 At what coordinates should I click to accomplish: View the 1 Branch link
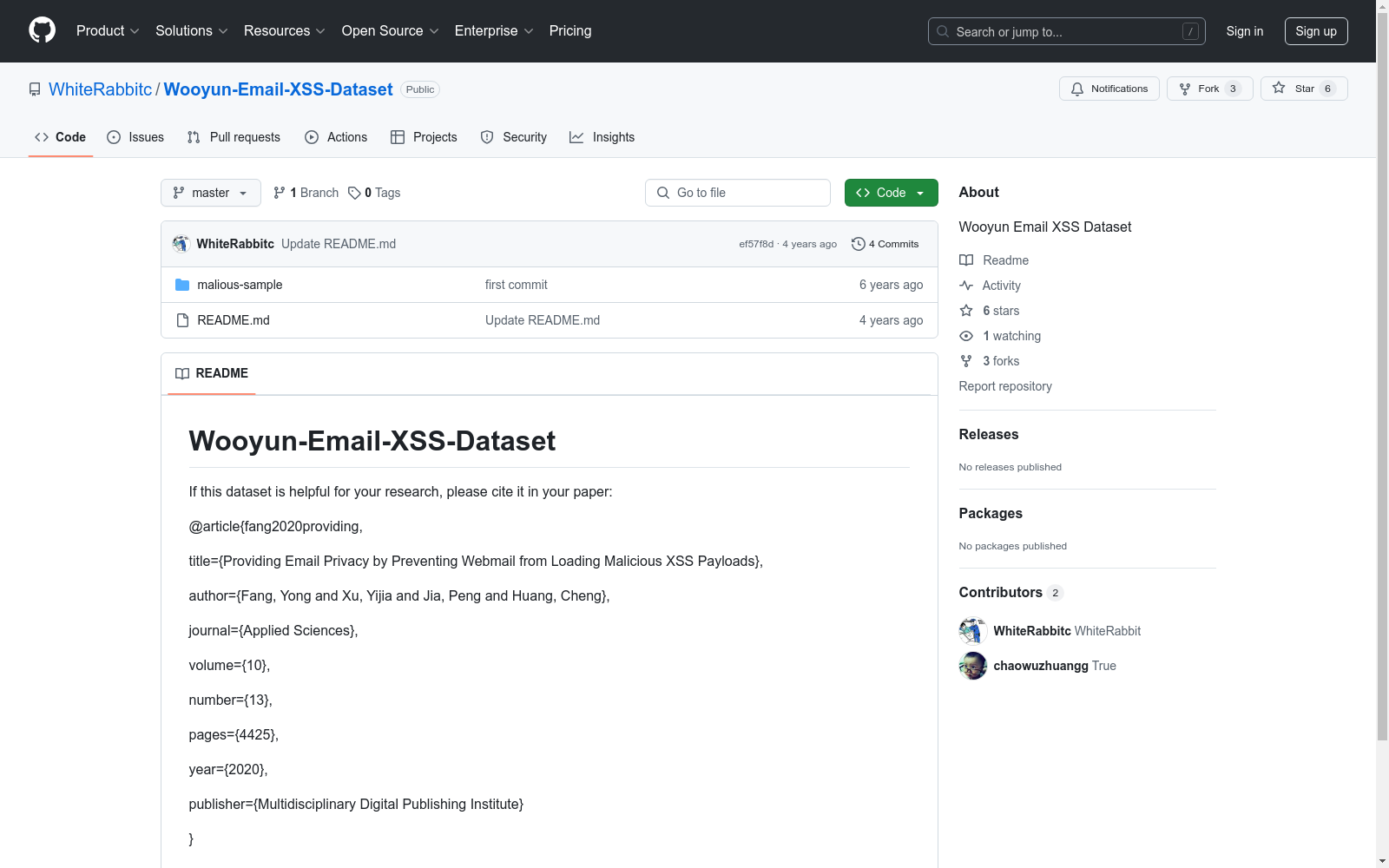pyautogui.click(x=306, y=193)
